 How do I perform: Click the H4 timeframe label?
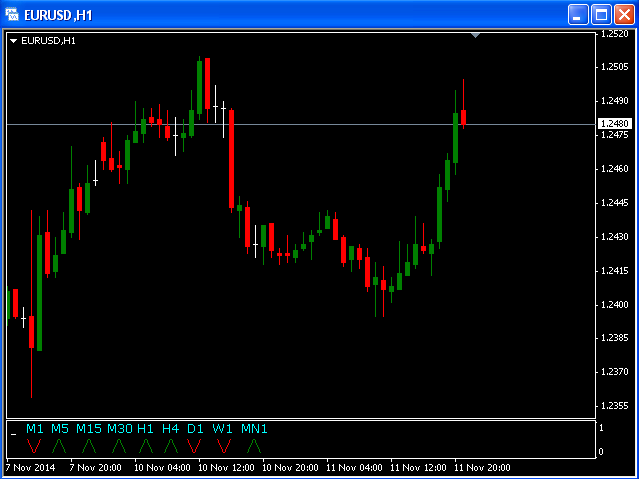pyautogui.click(x=171, y=429)
